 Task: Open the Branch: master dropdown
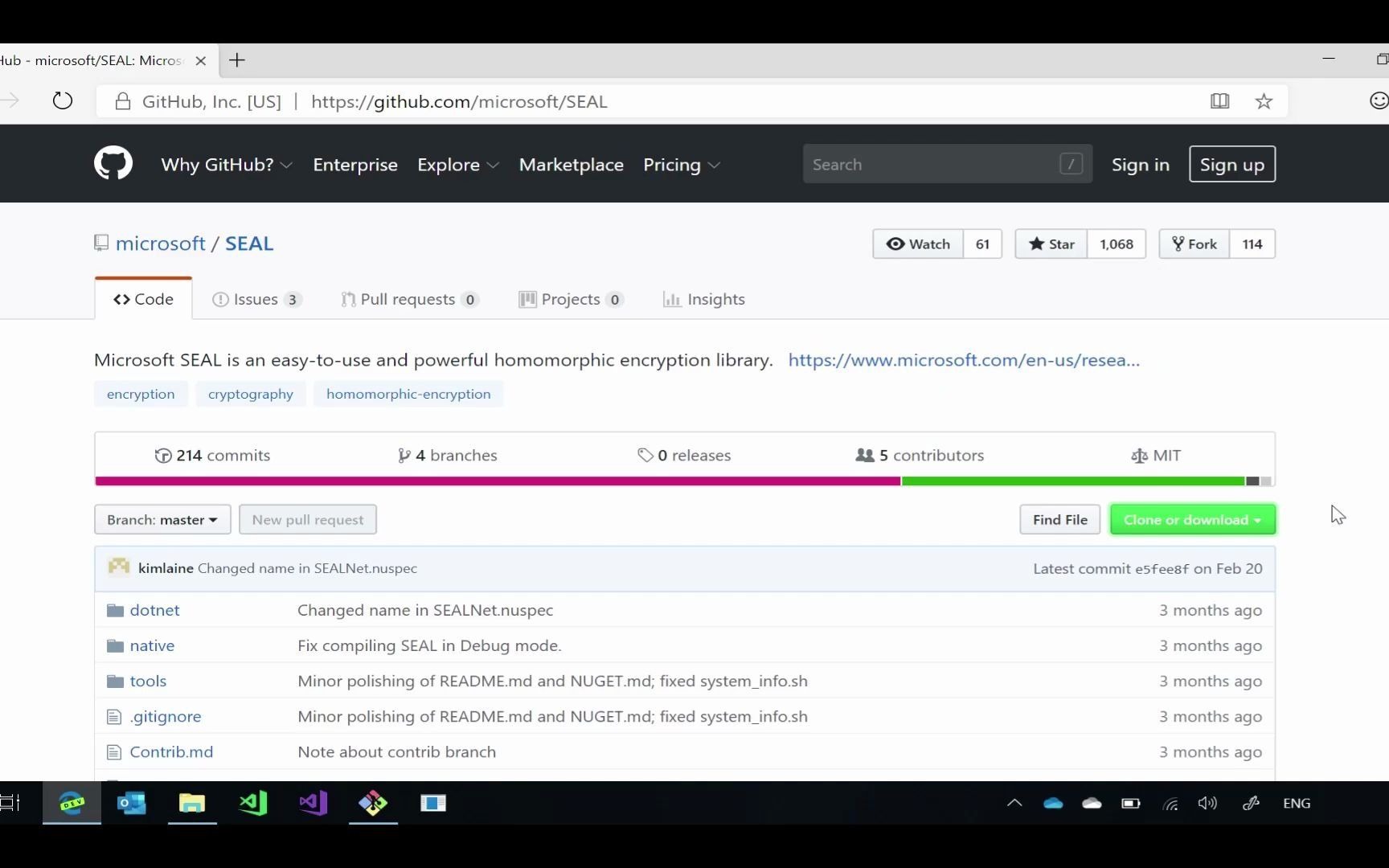point(162,519)
